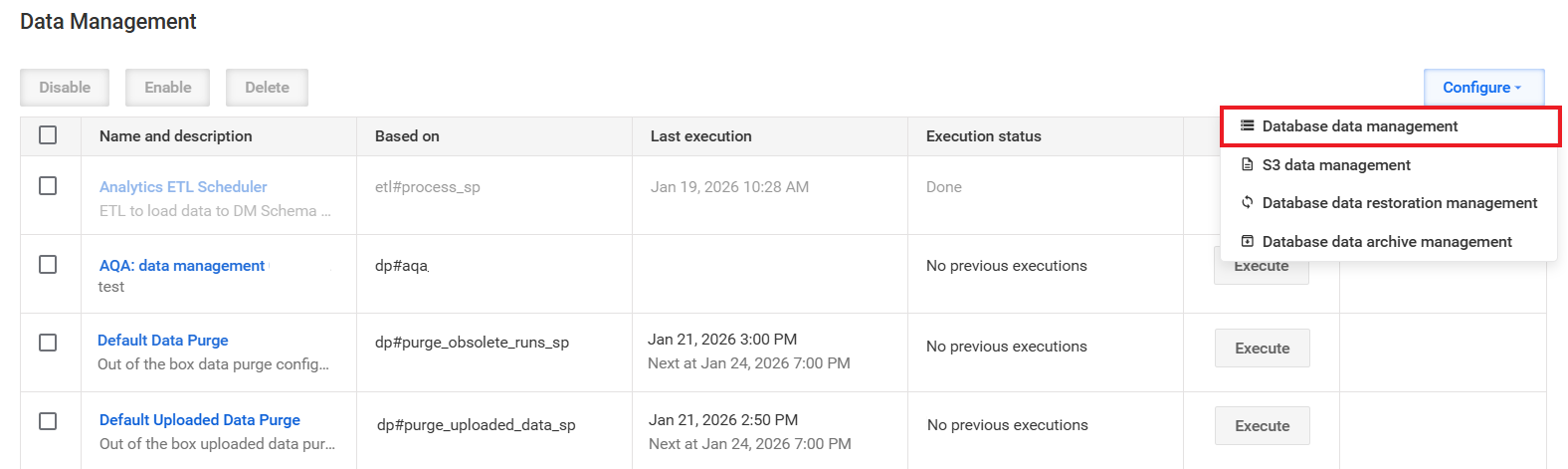Click the Enable button
The width and height of the screenshot is (1568, 469).
pos(167,88)
